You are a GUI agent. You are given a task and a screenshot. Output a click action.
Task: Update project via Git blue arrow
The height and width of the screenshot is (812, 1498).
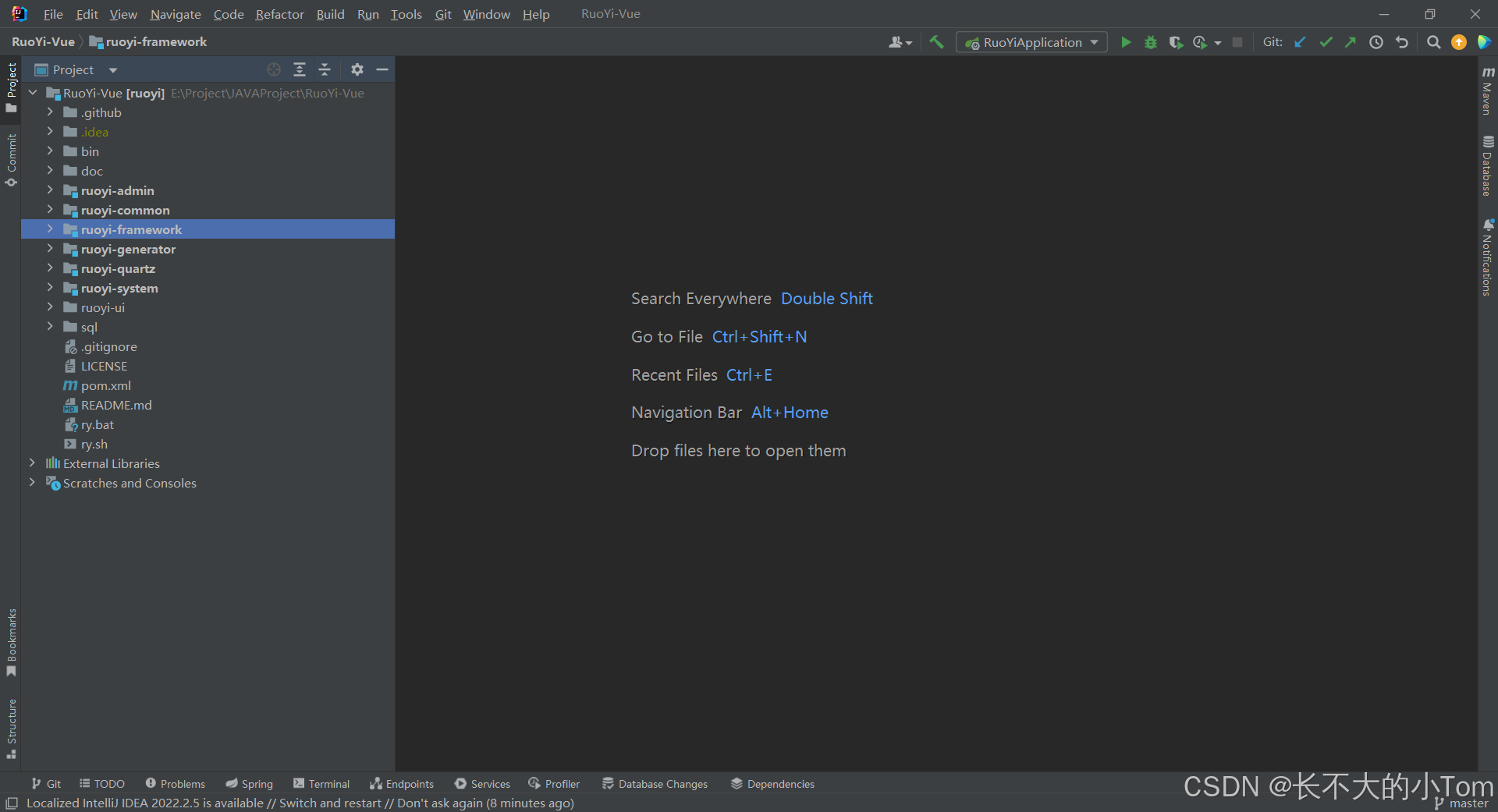pos(1300,42)
